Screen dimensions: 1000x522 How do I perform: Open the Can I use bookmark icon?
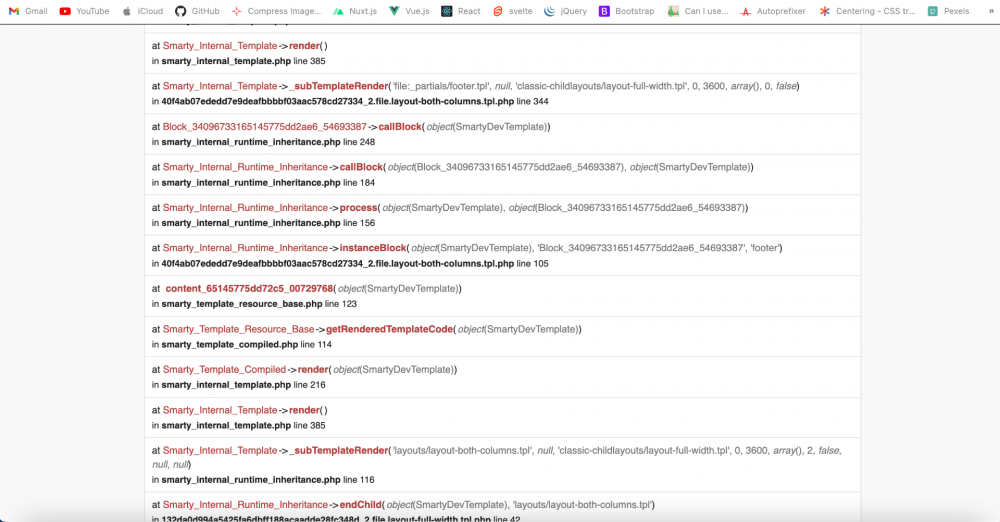pos(673,11)
